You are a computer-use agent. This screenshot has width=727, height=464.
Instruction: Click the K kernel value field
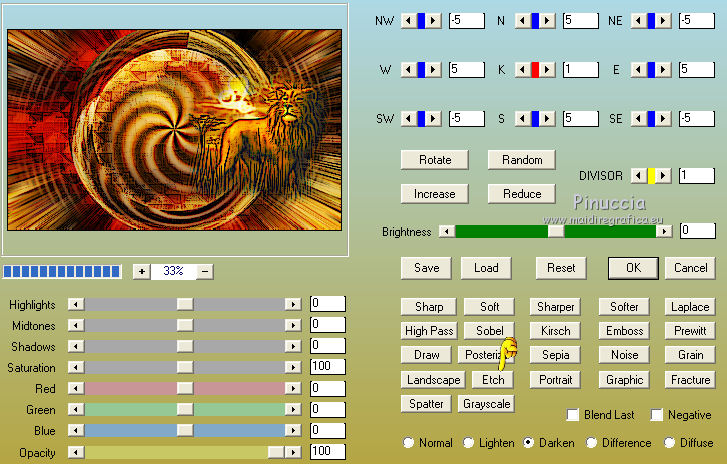click(580, 70)
